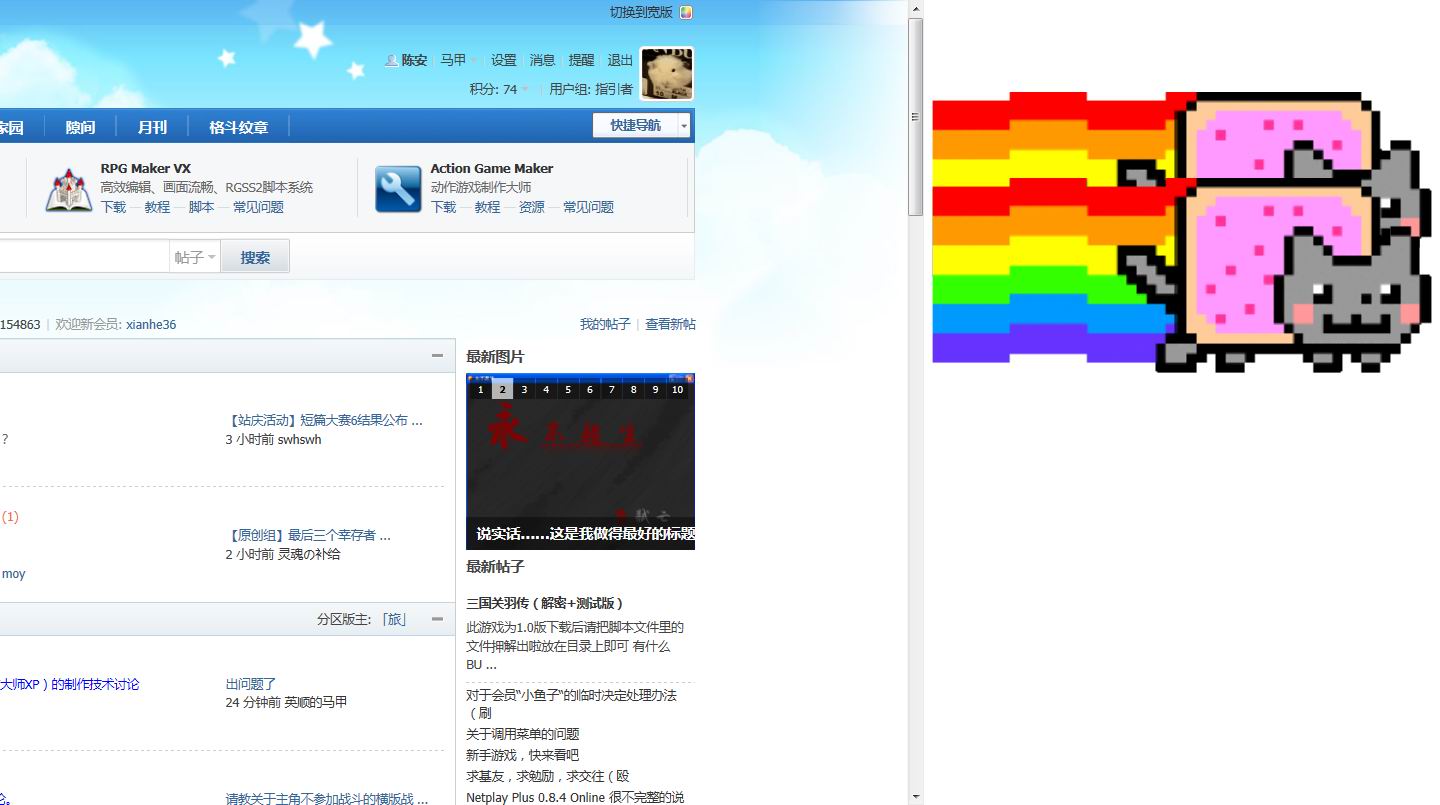This screenshot has height=805, width=1440.
Task: Click the Nyan Cat image
Action: [x=1182, y=232]
